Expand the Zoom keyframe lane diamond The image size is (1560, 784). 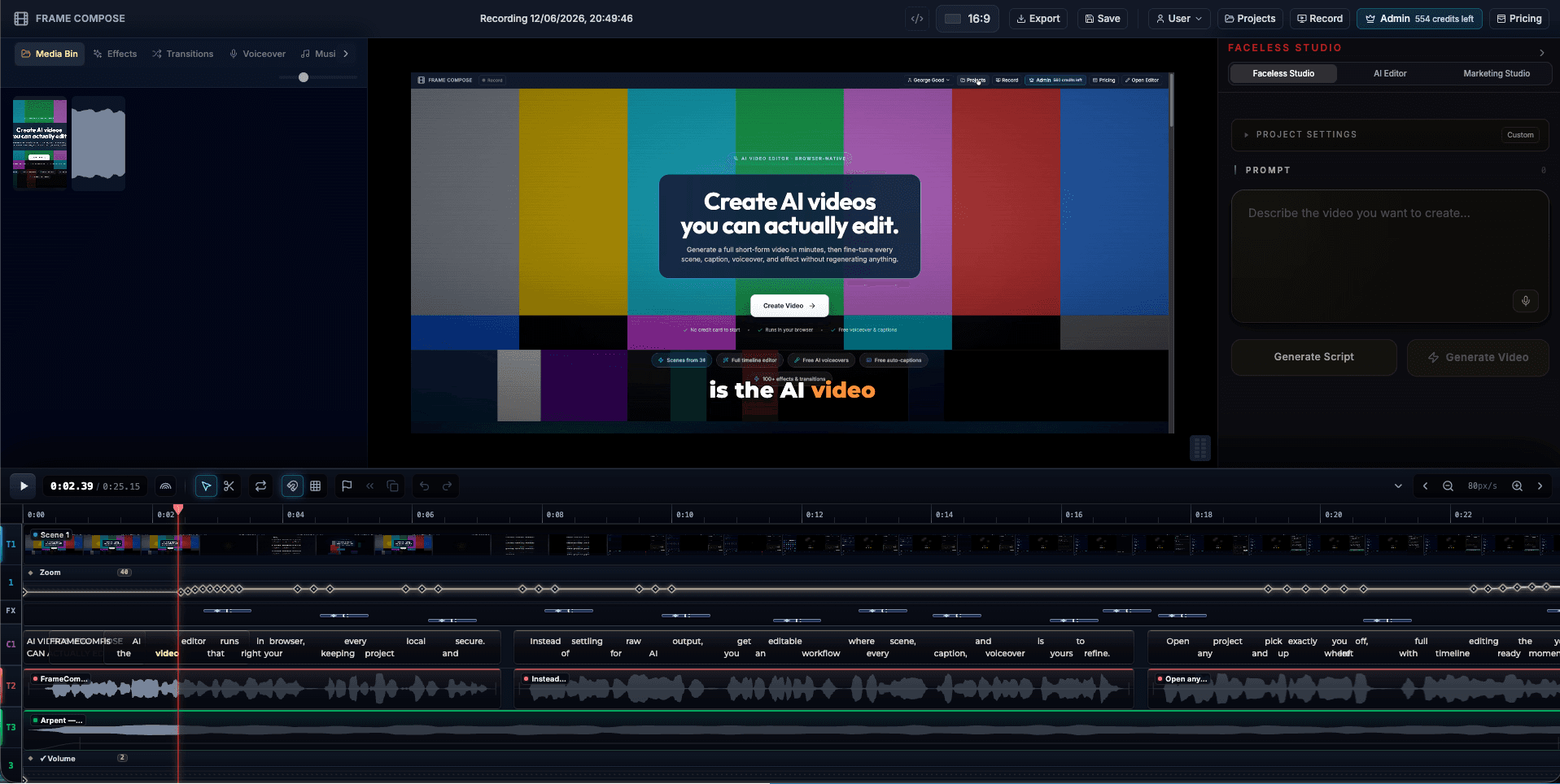coord(31,573)
